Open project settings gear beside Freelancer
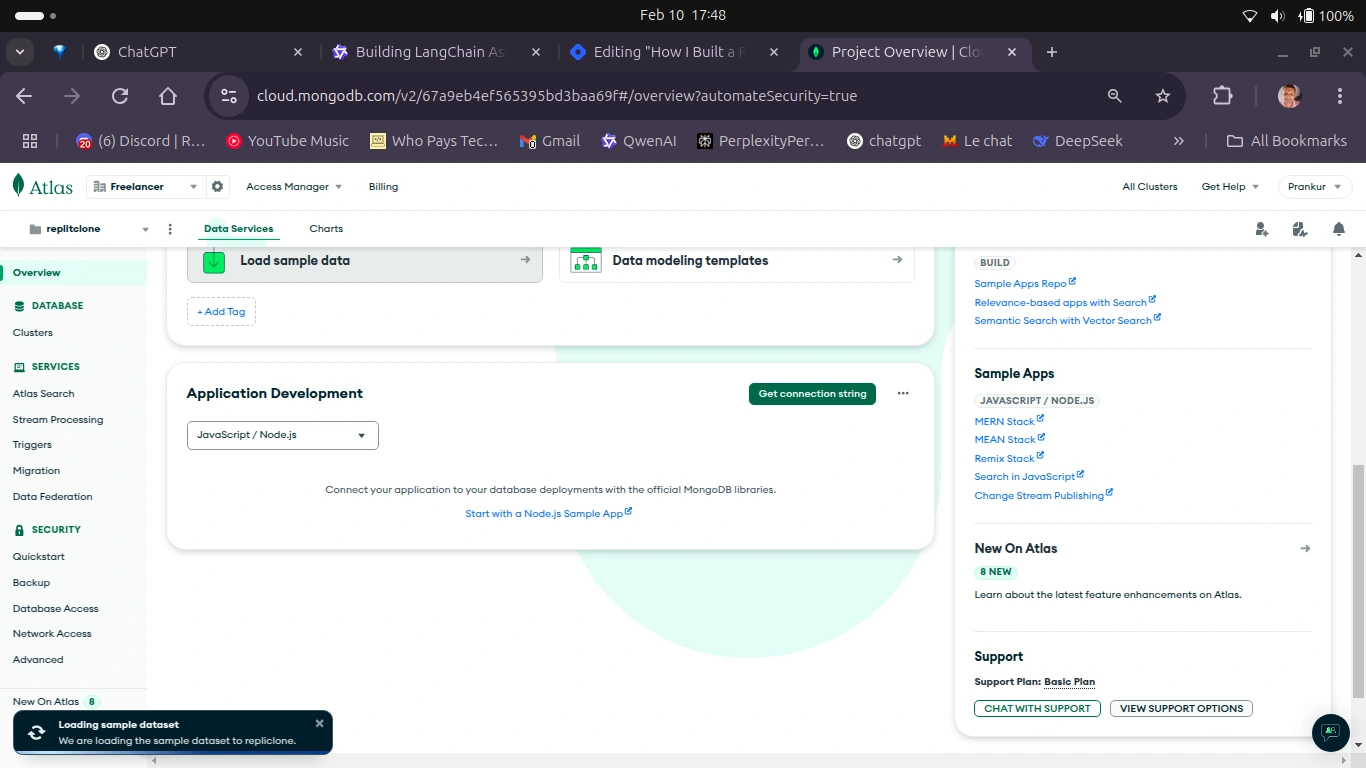Viewport: 1366px width, 768px height. pos(217,186)
